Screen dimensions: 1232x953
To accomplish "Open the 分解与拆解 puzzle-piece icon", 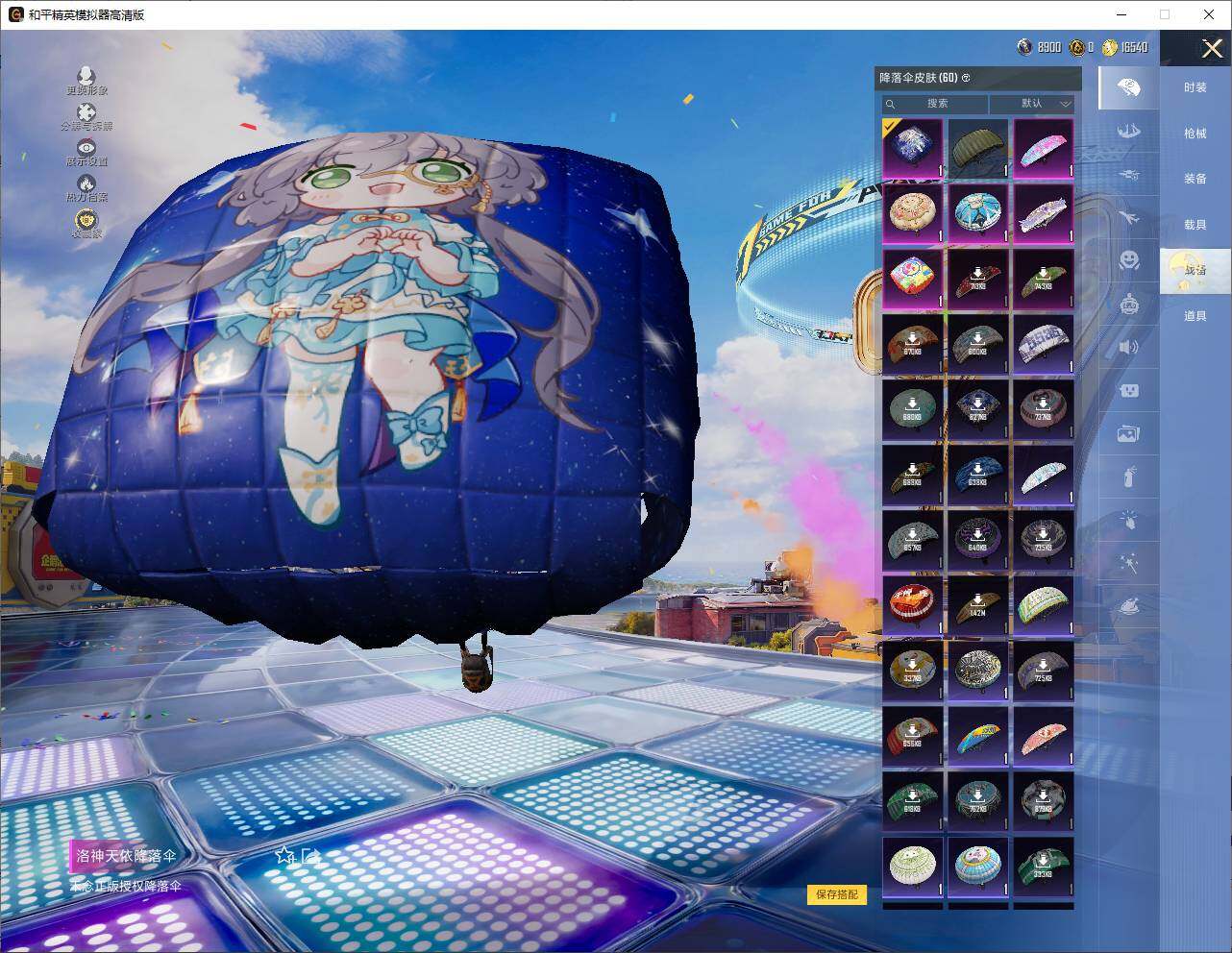I will tap(86, 112).
